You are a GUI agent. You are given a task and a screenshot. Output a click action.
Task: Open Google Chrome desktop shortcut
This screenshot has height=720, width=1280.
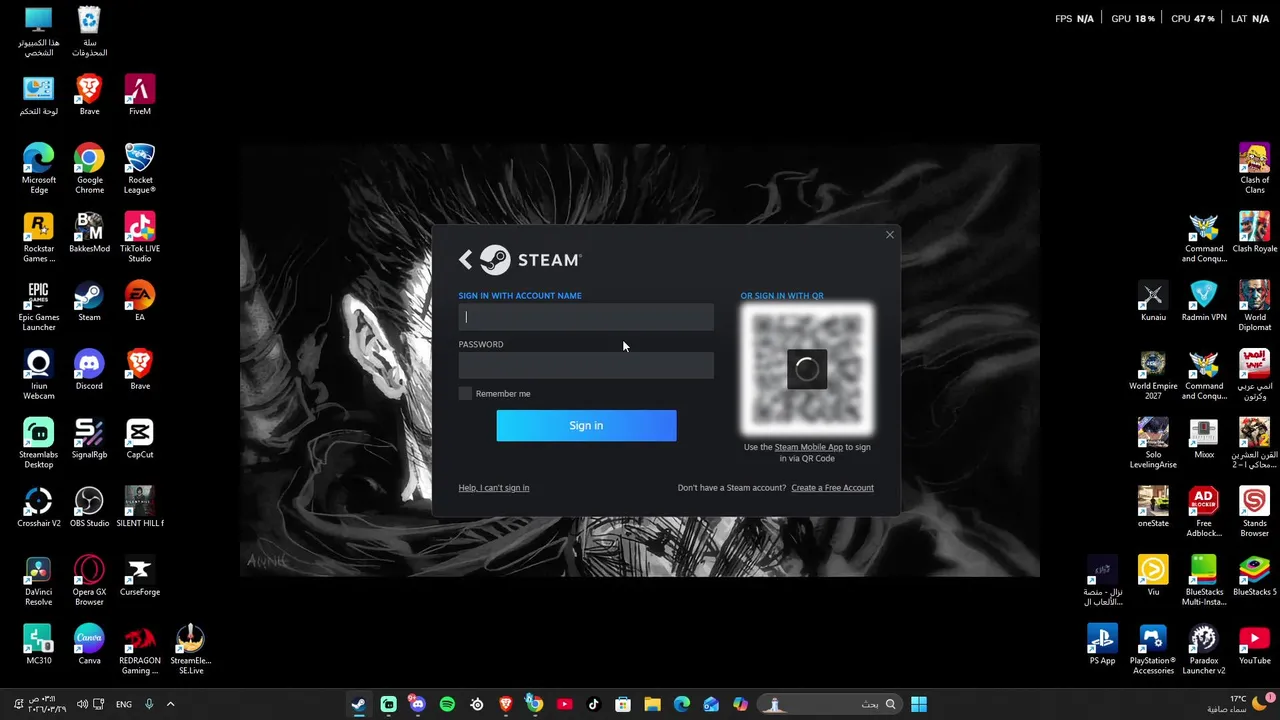click(89, 168)
